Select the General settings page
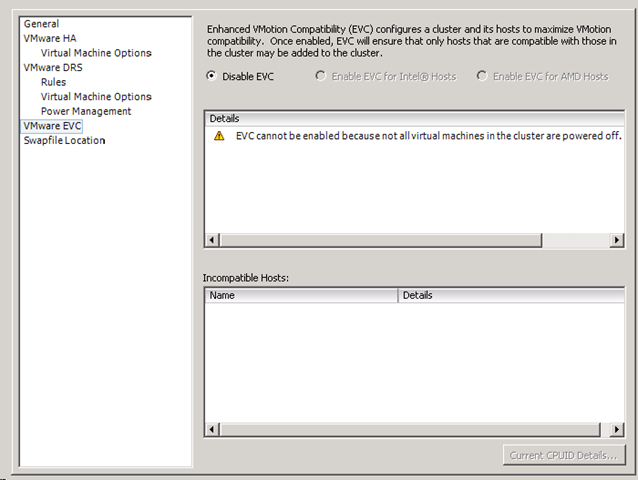 click(x=42, y=24)
